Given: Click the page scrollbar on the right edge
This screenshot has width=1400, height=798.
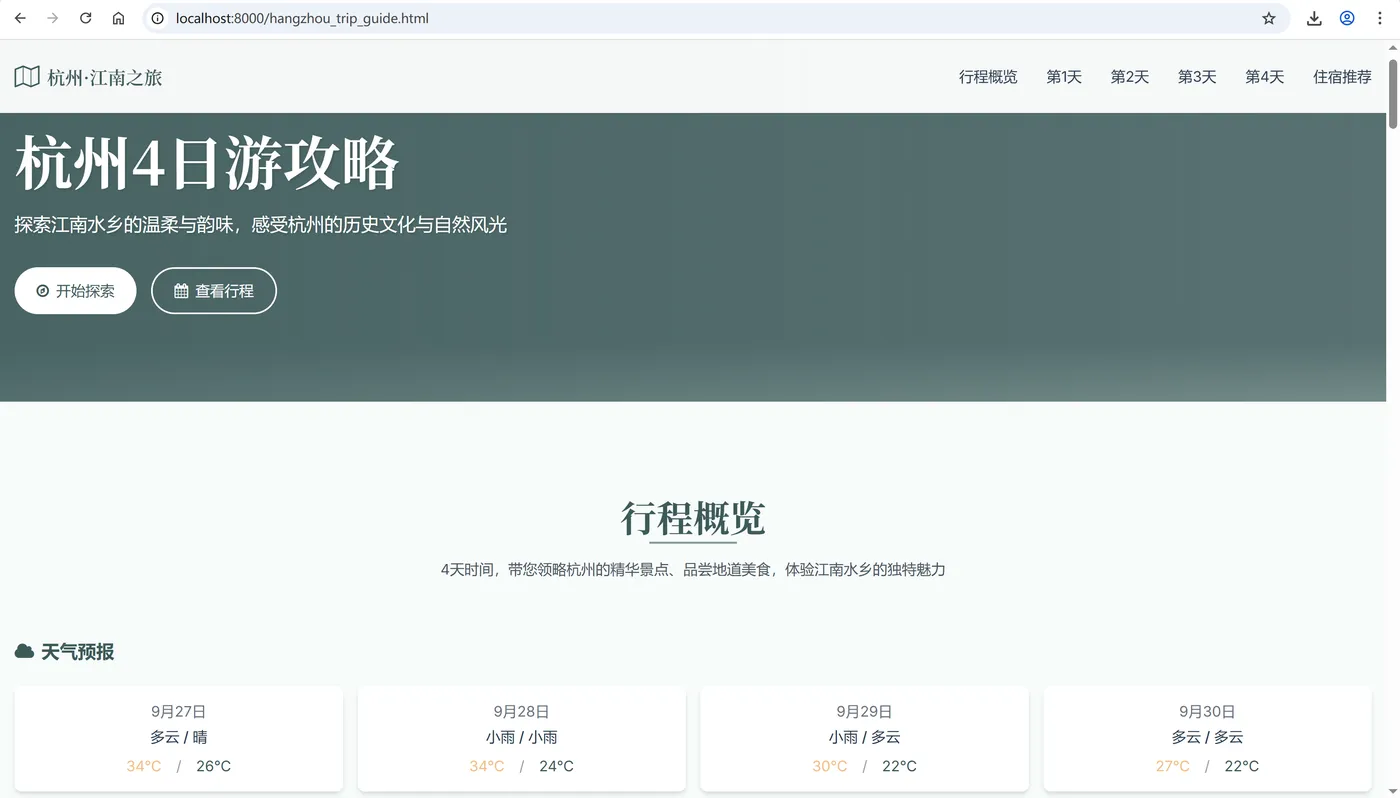Looking at the screenshot, I should 1394,90.
